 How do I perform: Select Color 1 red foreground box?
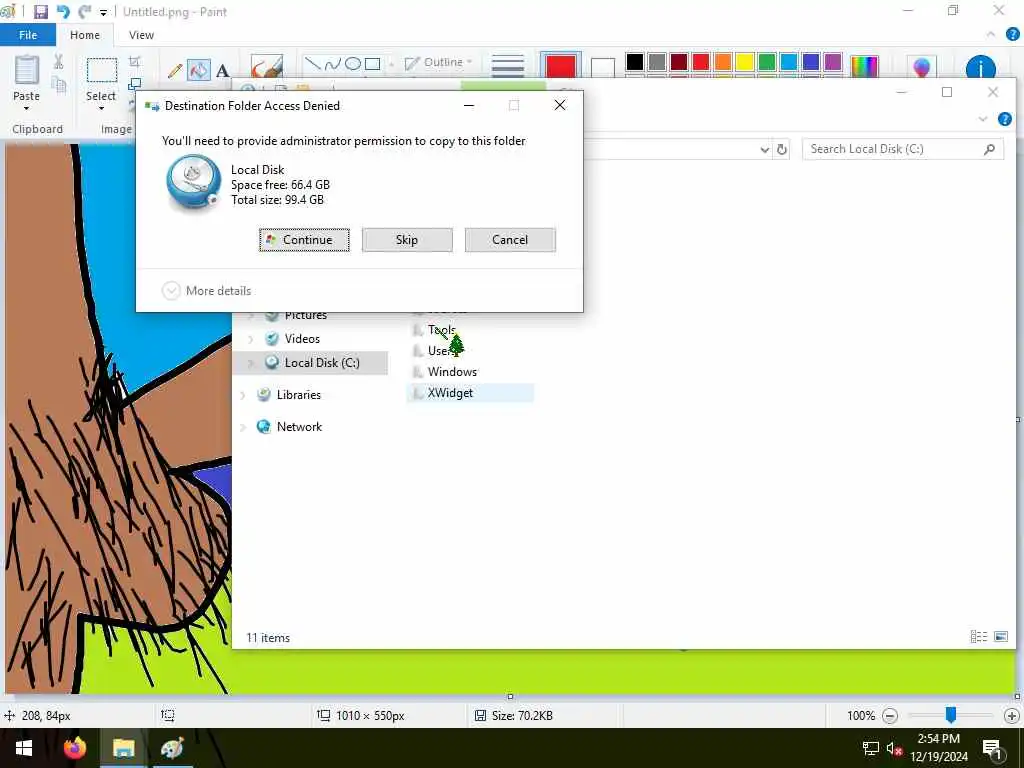click(x=560, y=67)
